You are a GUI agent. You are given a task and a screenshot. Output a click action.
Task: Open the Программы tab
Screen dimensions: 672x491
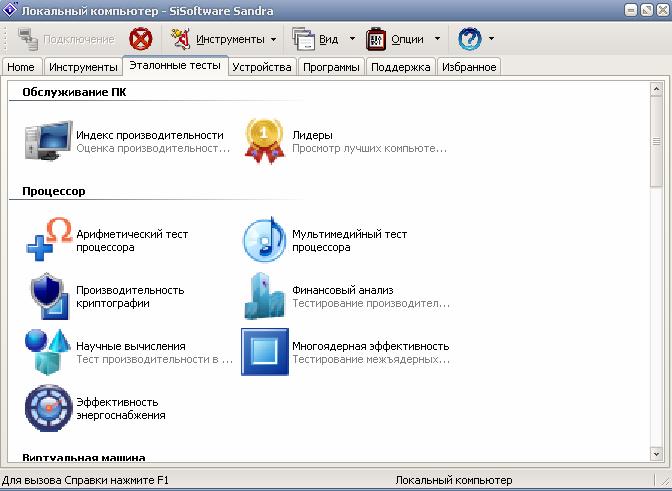point(331,67)
